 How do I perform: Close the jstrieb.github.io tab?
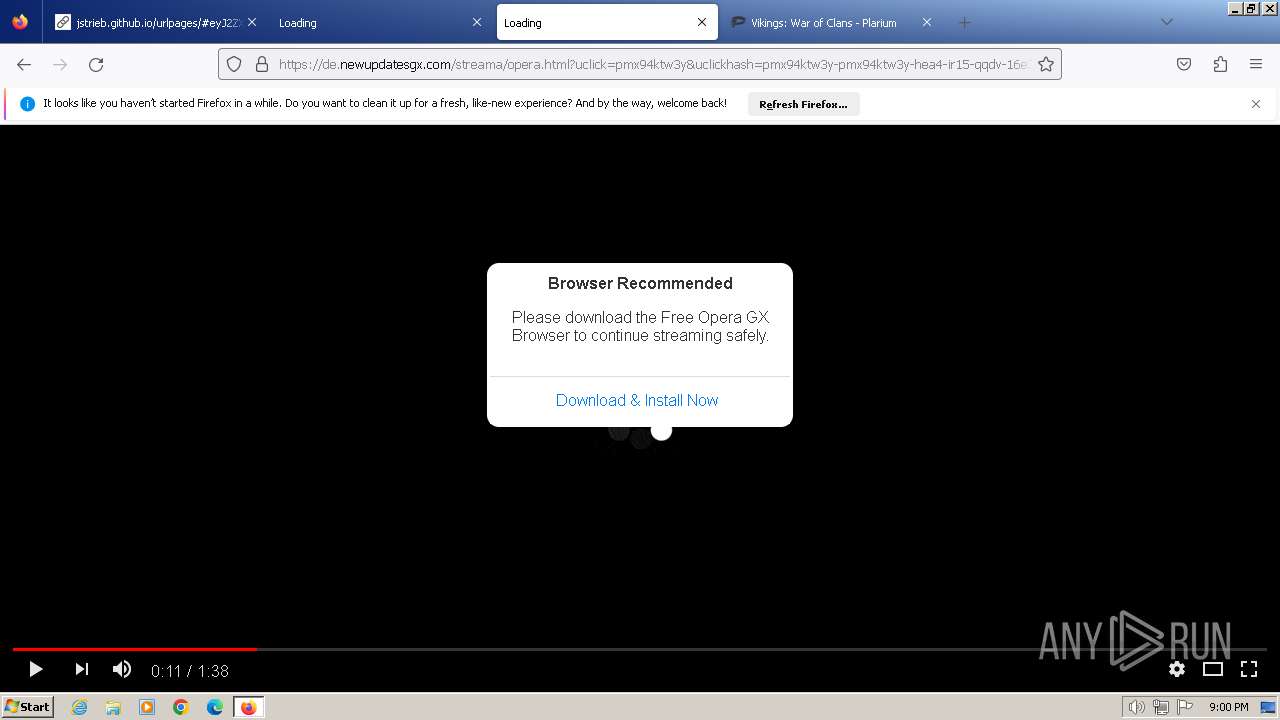pos(251,22)
